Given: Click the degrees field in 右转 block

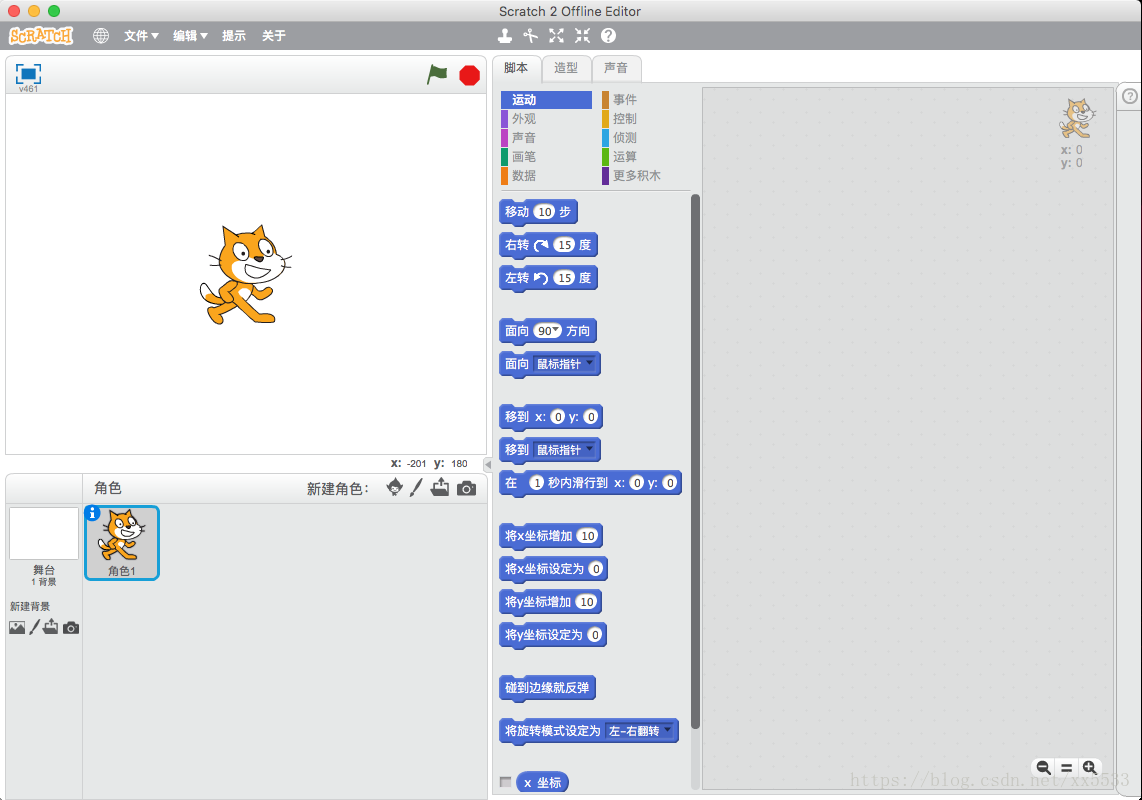Looking at the screenshot, I should click(x=564, y=245).
